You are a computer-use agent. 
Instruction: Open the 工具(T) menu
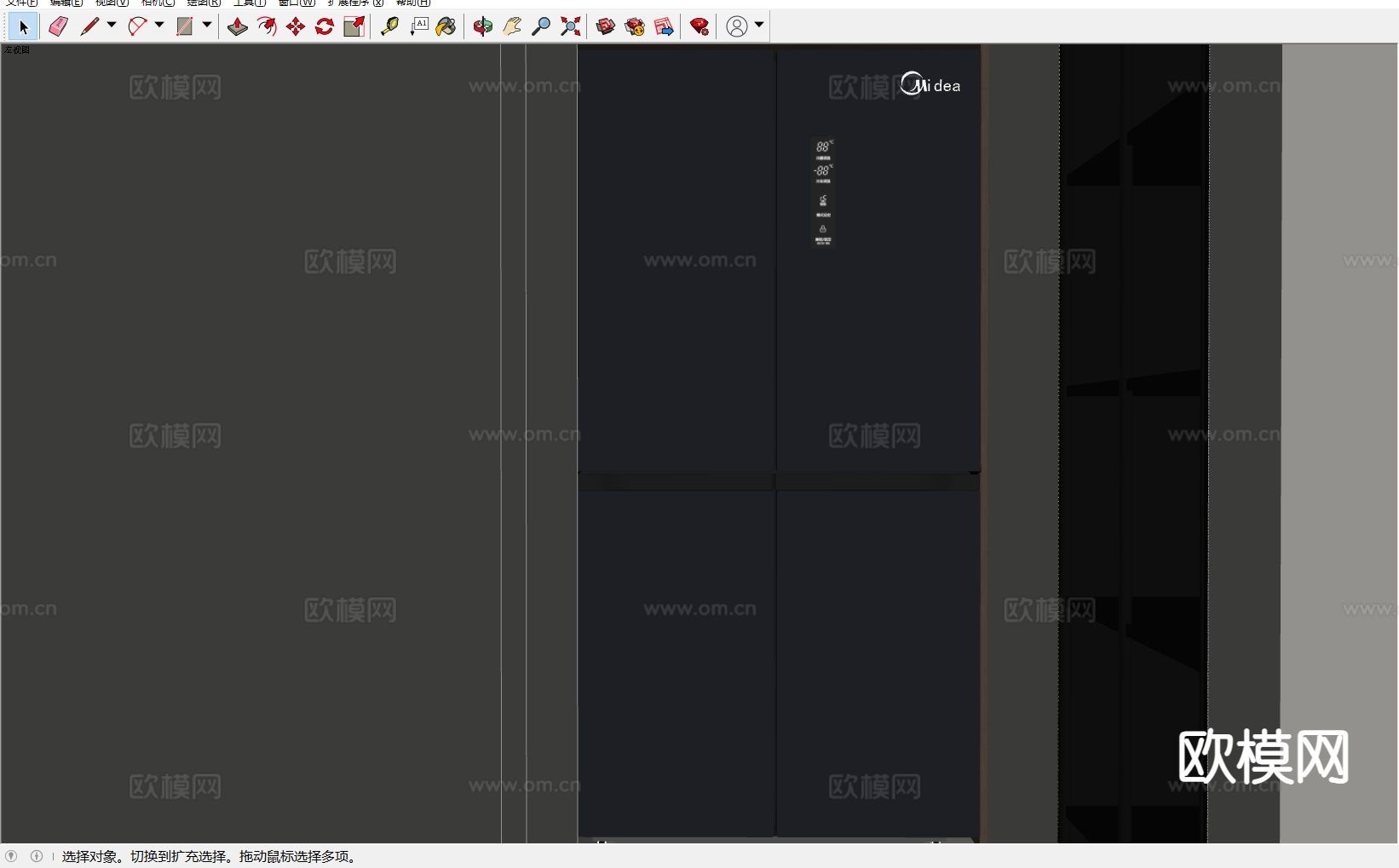(x=250, y=3)
